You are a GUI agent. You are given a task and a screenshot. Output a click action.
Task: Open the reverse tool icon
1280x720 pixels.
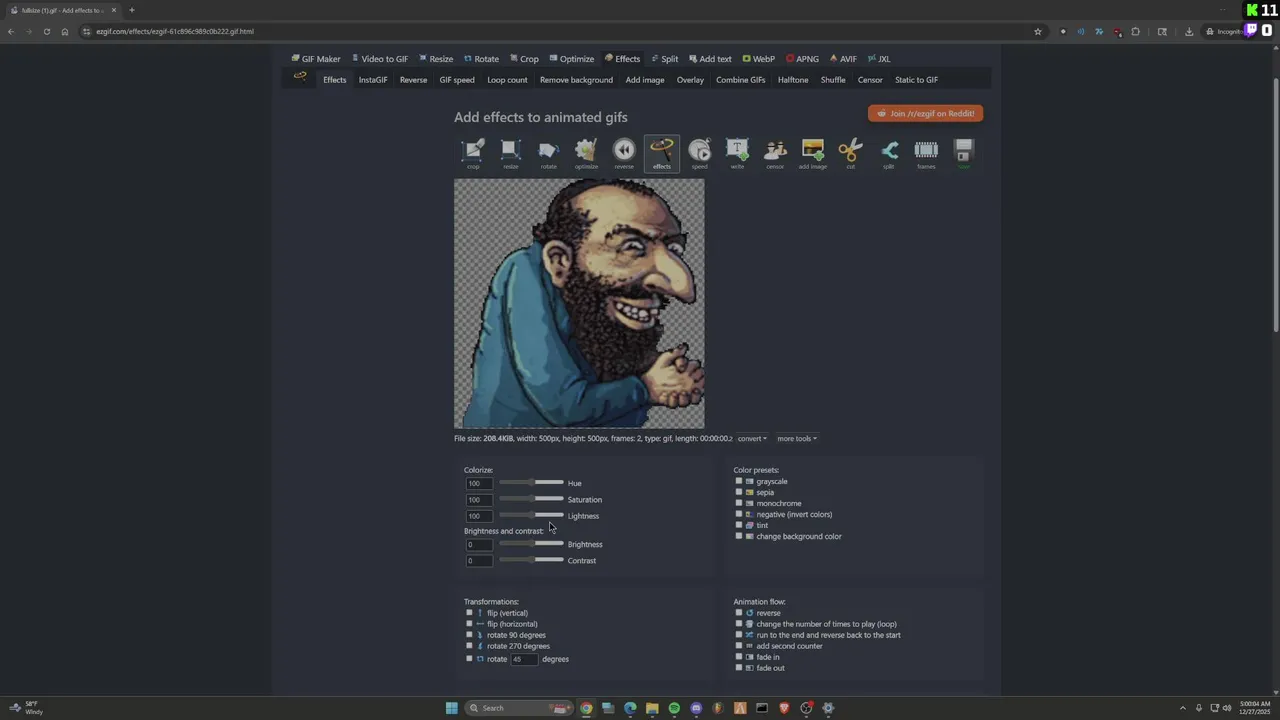tap(624, 151)
